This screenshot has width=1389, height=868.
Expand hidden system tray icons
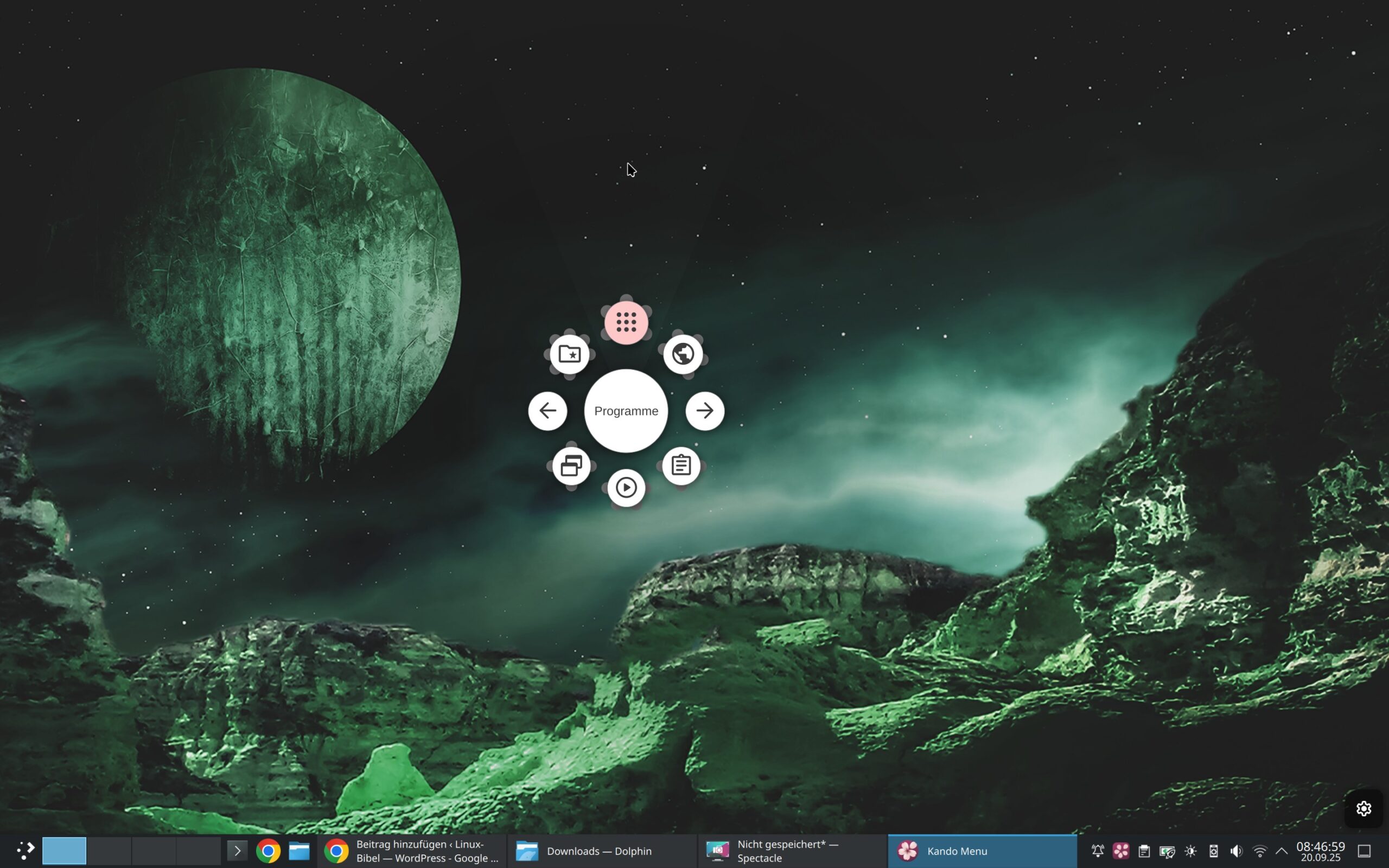[1282, 851]
